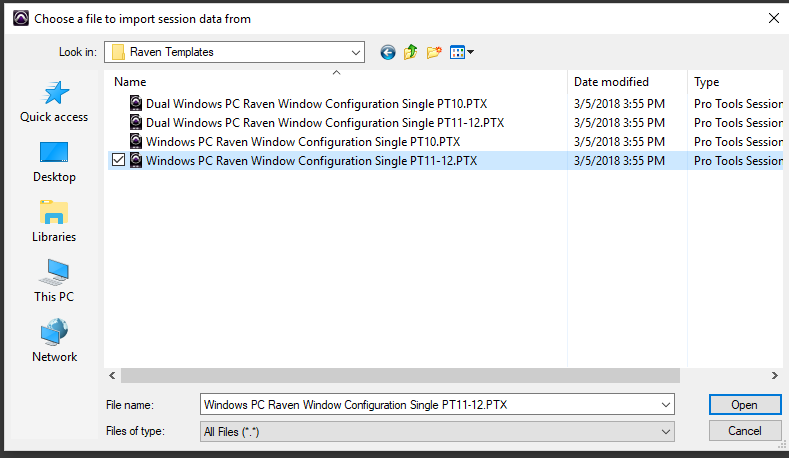Open the View Menu icon
This screenshot has height=458, width=789.
461,52
